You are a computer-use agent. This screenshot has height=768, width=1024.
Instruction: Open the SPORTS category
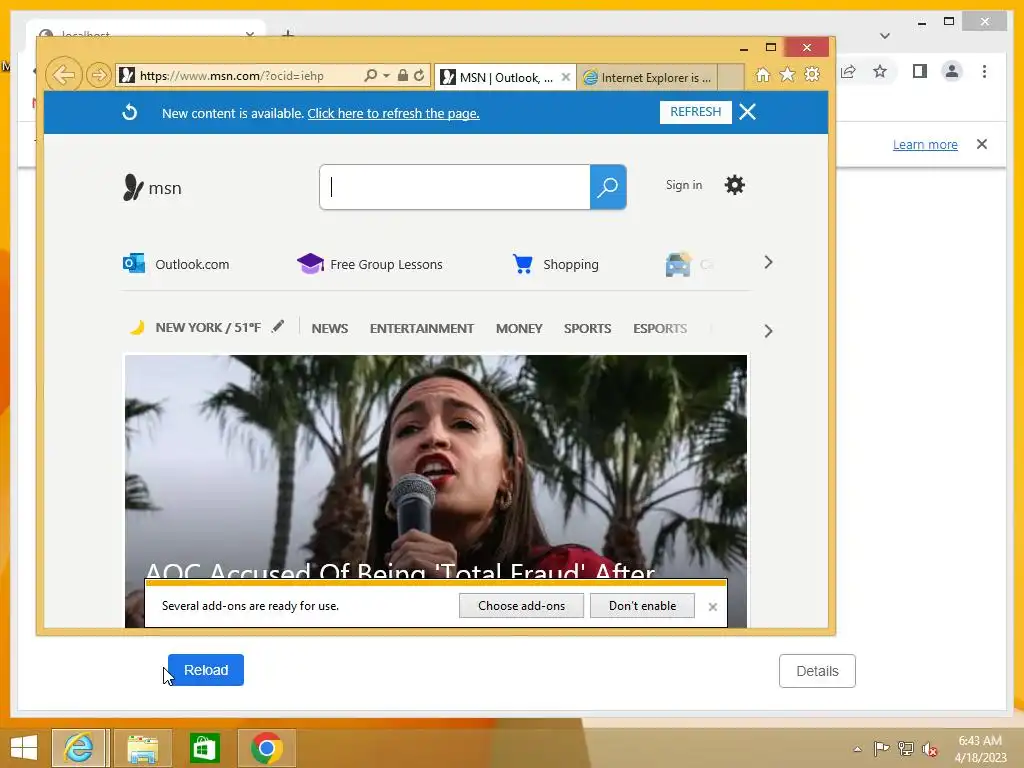coord(588,328)
